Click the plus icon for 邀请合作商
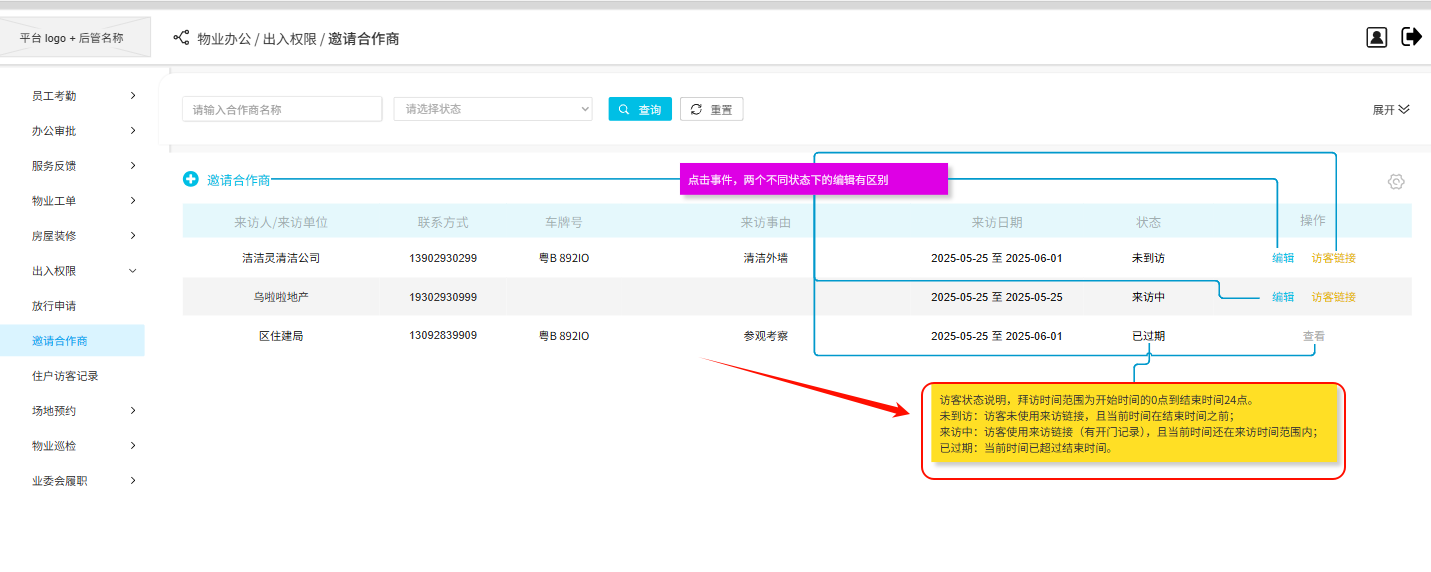The width and height of the screenshot is (1431, 572). tap(191, 180)
